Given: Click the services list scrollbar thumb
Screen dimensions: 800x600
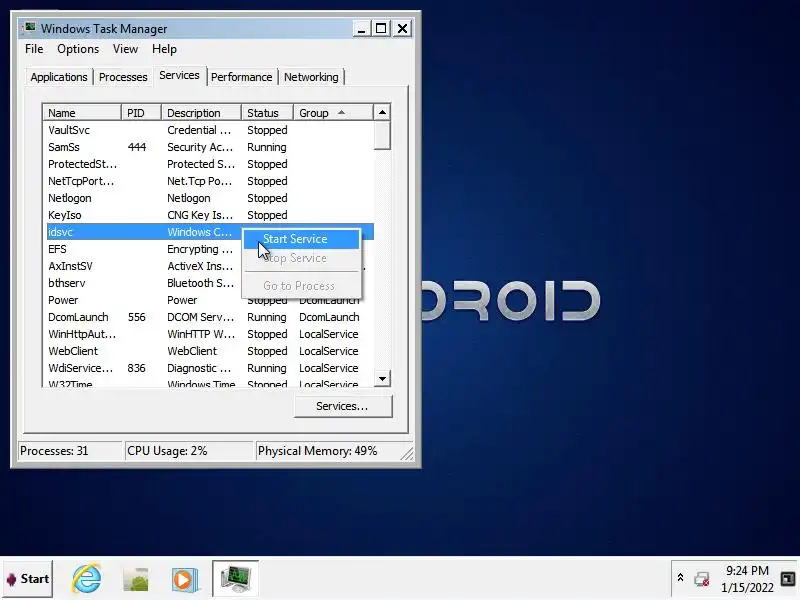Looking at the screenshot, I should 382,135.
